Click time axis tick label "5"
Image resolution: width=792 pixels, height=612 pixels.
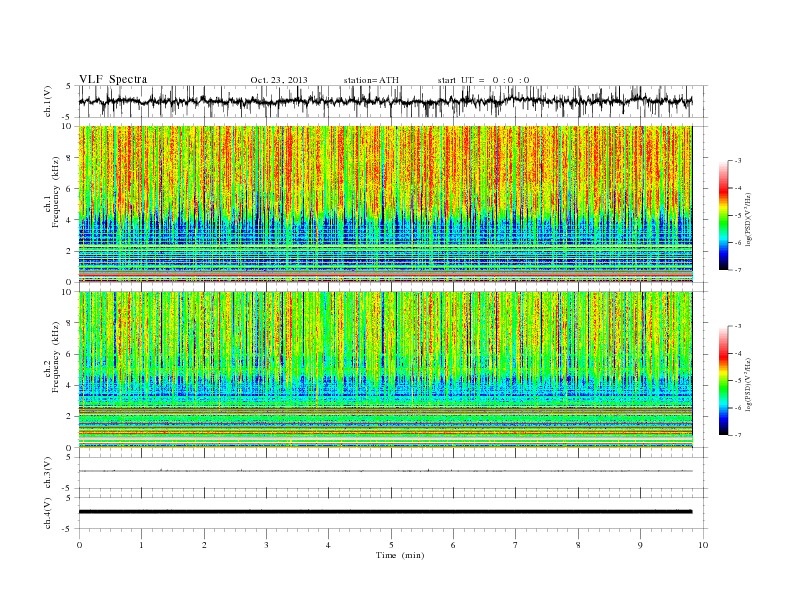click(391, 545)
